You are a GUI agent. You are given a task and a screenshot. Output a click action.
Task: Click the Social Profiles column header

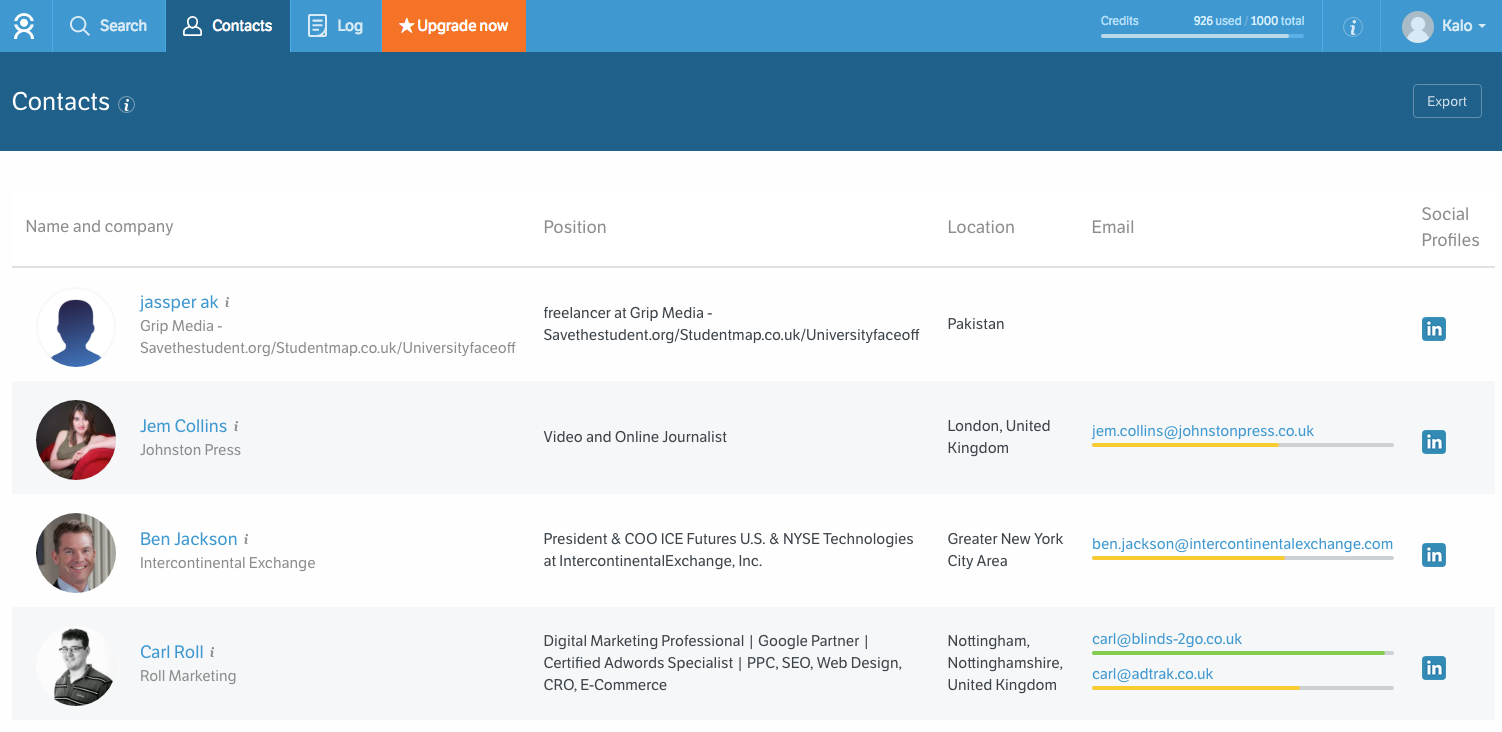coord(1450,227)
